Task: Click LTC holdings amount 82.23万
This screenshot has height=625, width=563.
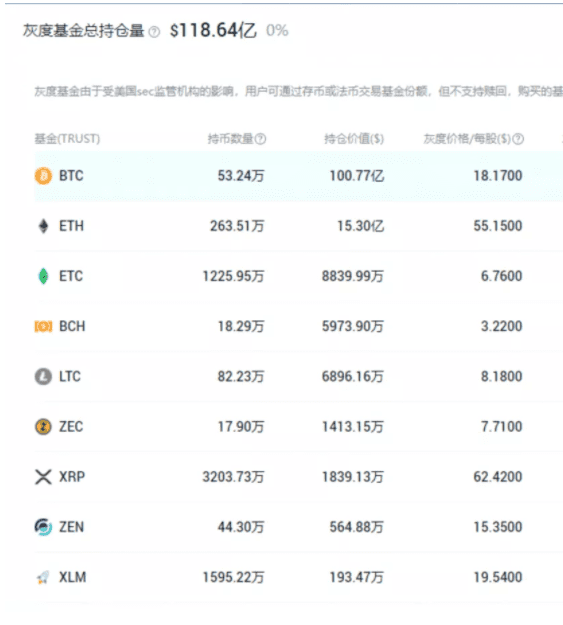Action: [241, 377]
